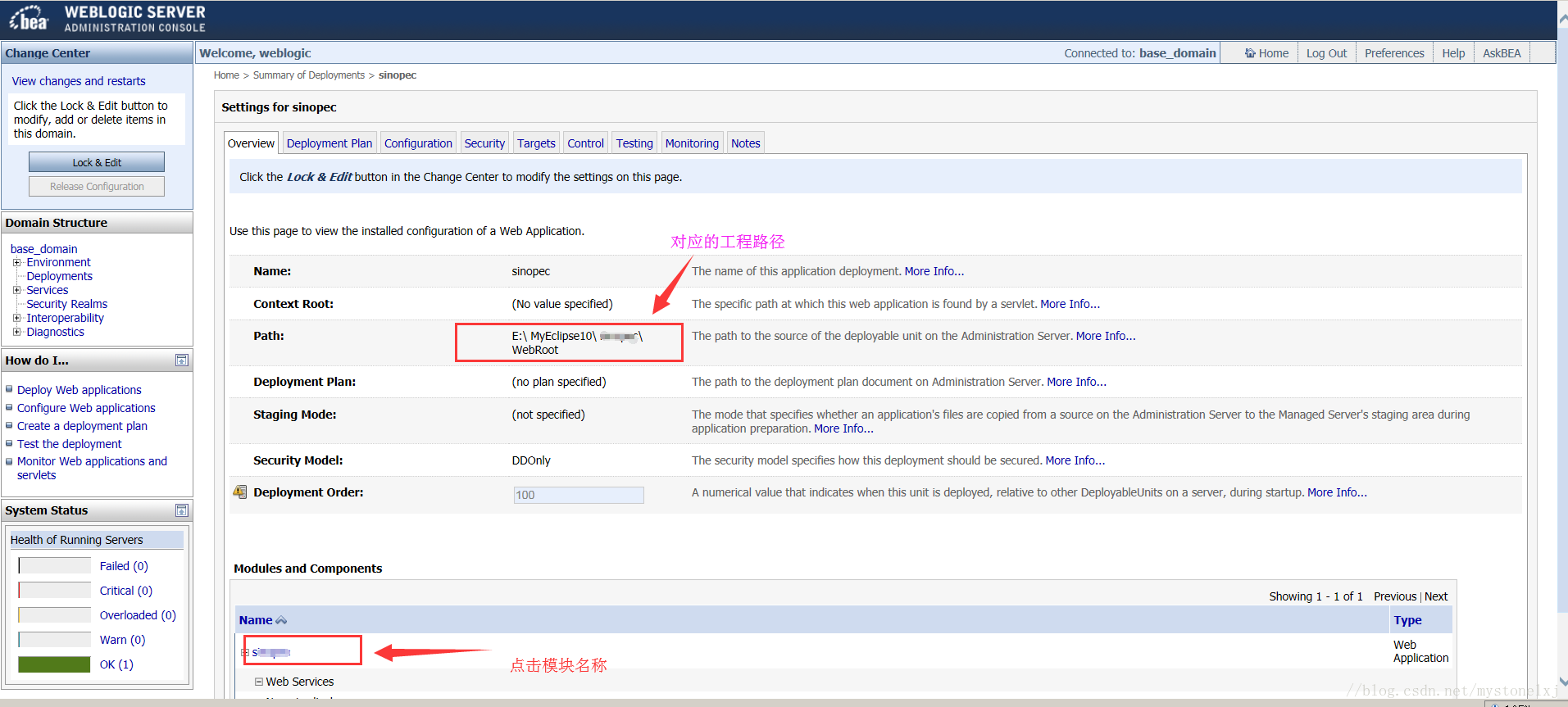Viewport: 1568px width, 707px height.
Task: Open Preferences in top bar
Action: pyautogui.click(x=1394, y=53)
